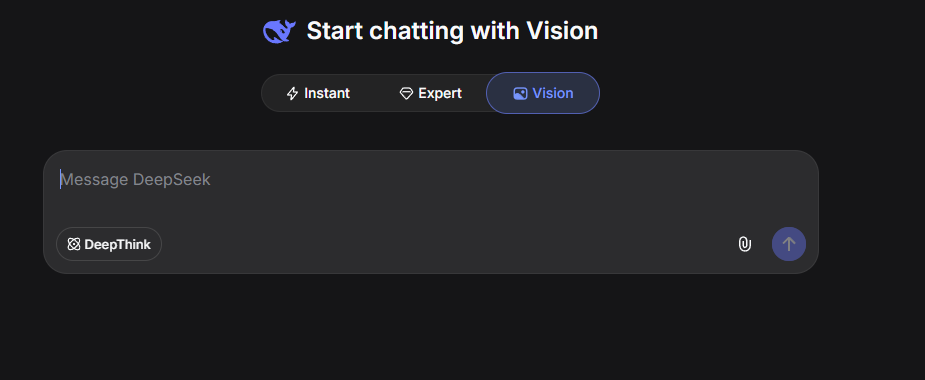Click the diamond icon beside Expert
925x380 pixels.
pyautogui.click(x=406, y=93)
